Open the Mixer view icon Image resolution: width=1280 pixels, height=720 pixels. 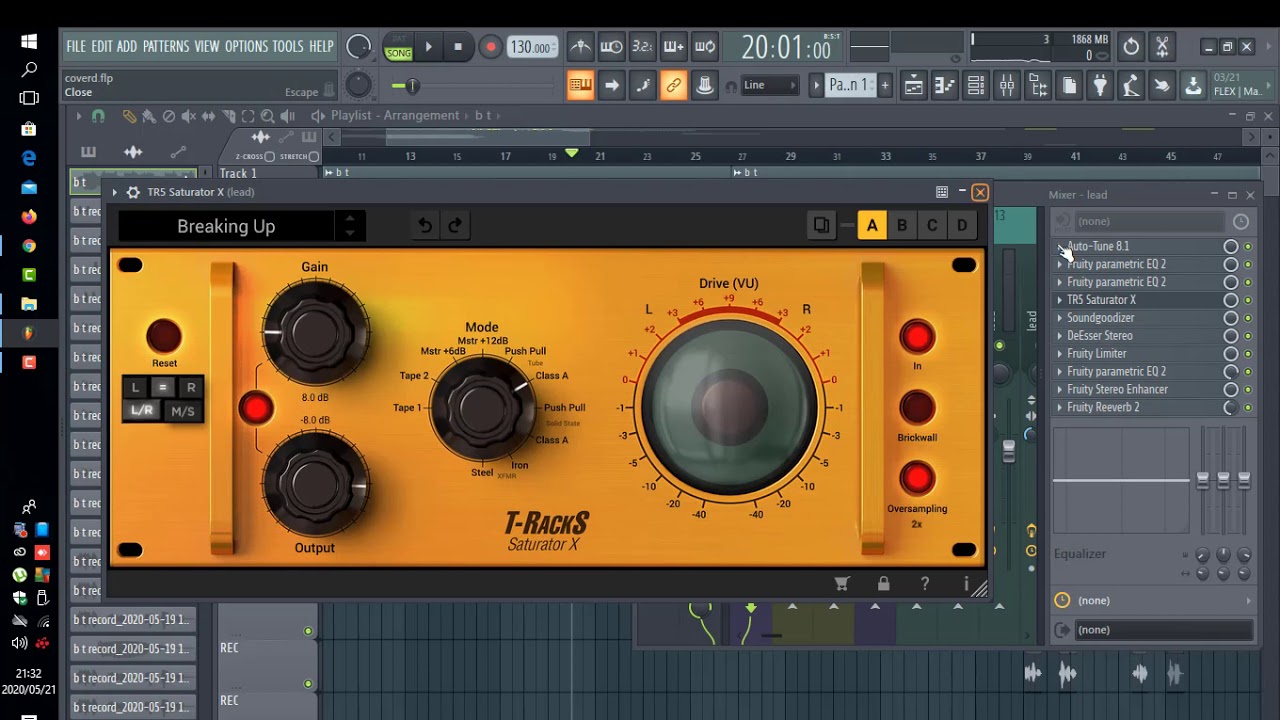(1006, 86)
